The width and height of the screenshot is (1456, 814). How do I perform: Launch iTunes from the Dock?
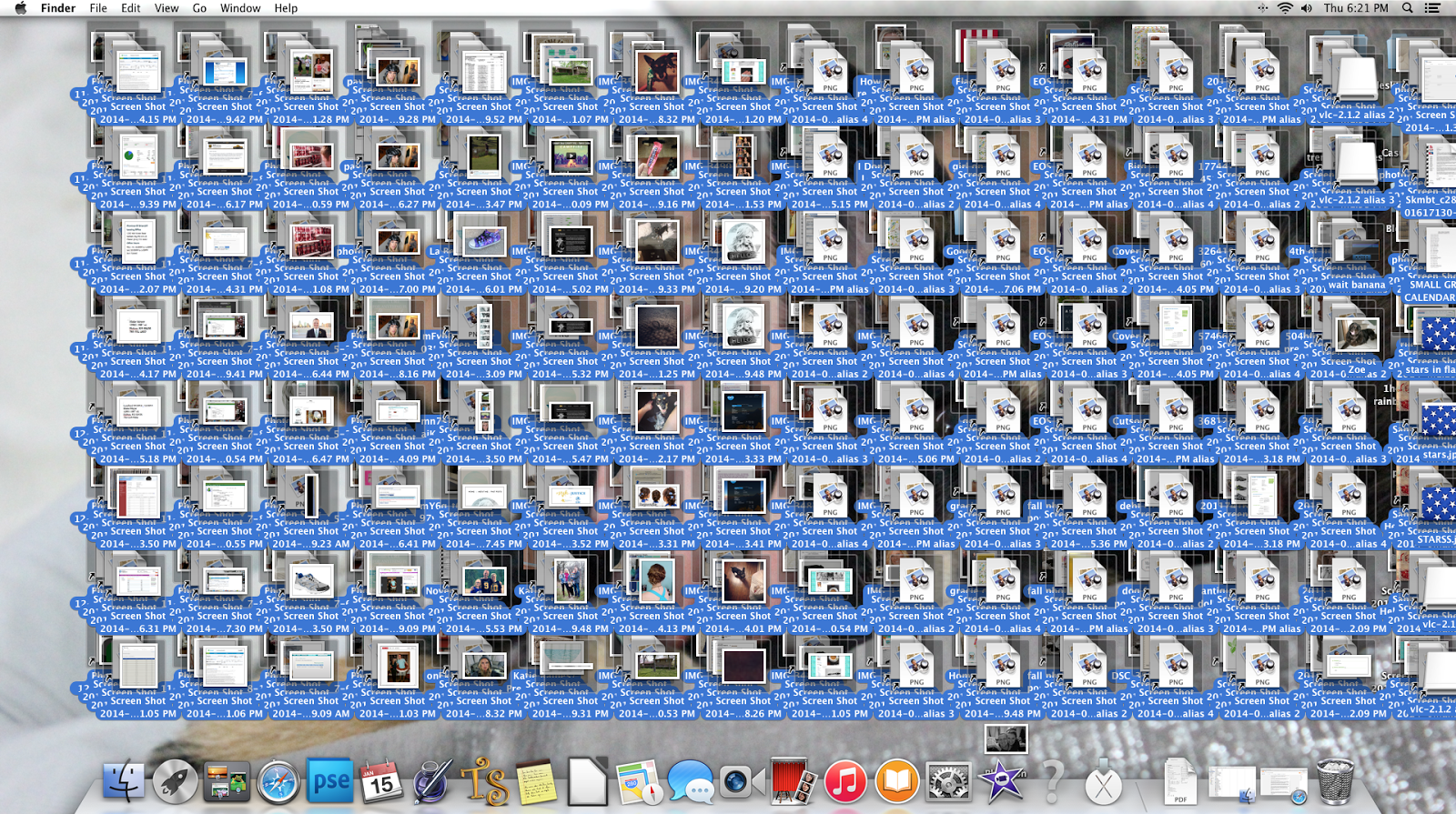tap(845, 781)
